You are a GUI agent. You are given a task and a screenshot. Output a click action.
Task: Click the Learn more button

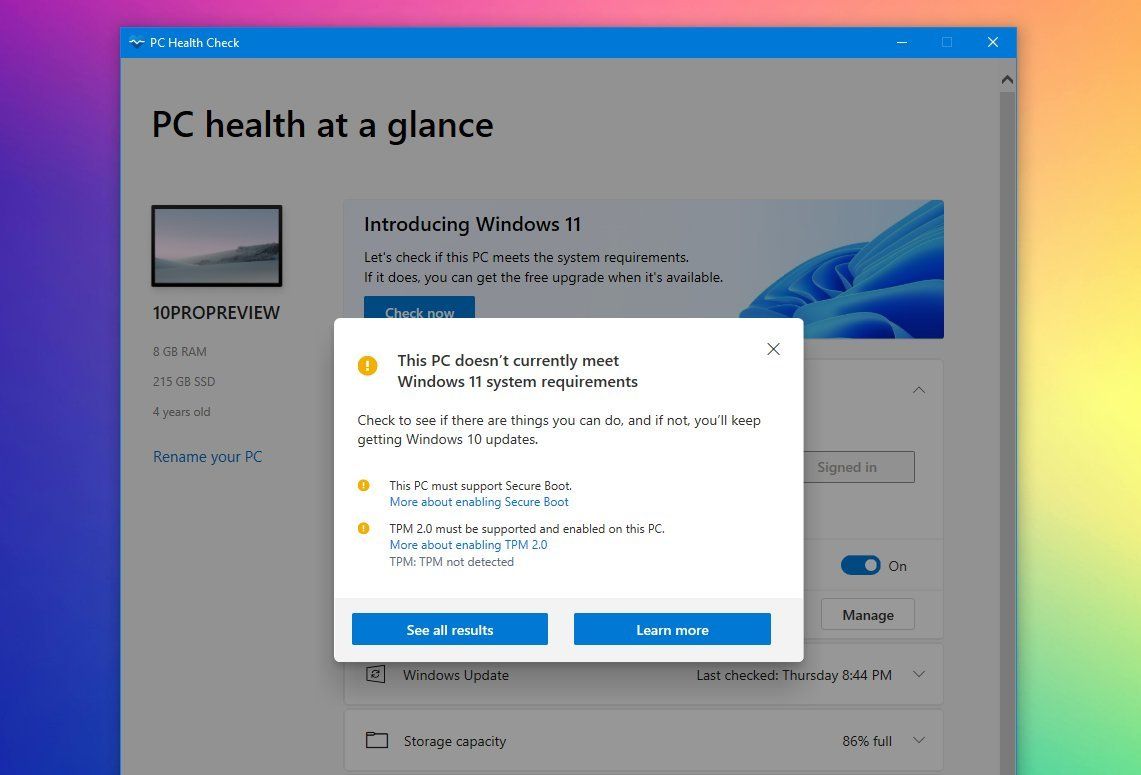coord(671,629)
